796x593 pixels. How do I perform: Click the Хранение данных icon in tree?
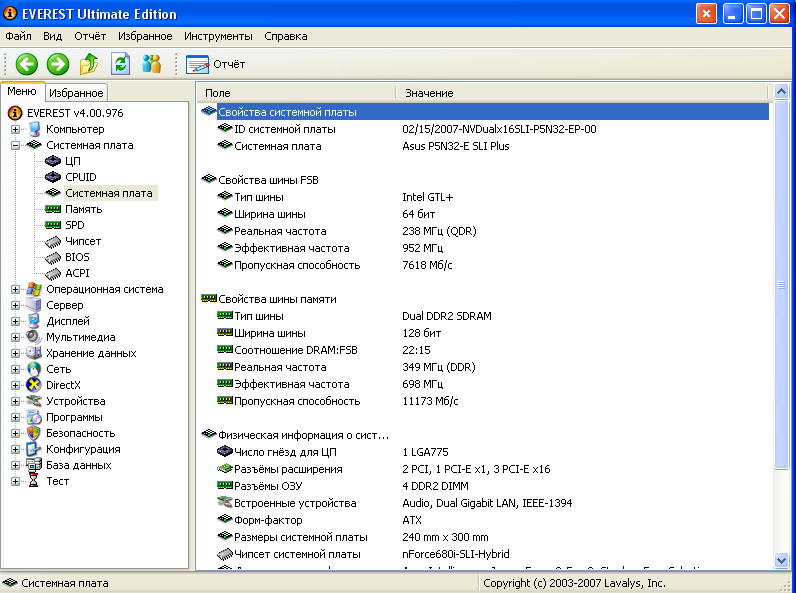click(x=34, y=353)
